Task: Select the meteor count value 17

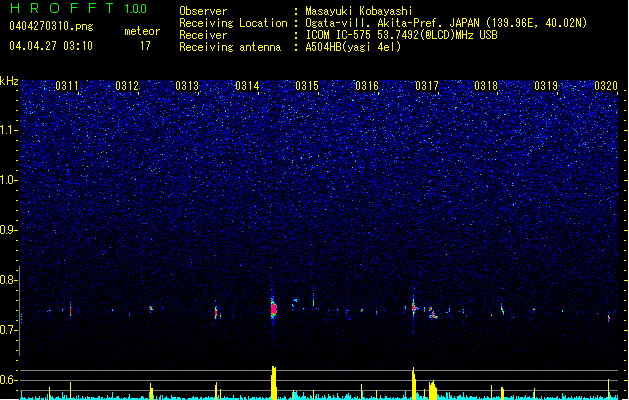Action: point(145,46)
